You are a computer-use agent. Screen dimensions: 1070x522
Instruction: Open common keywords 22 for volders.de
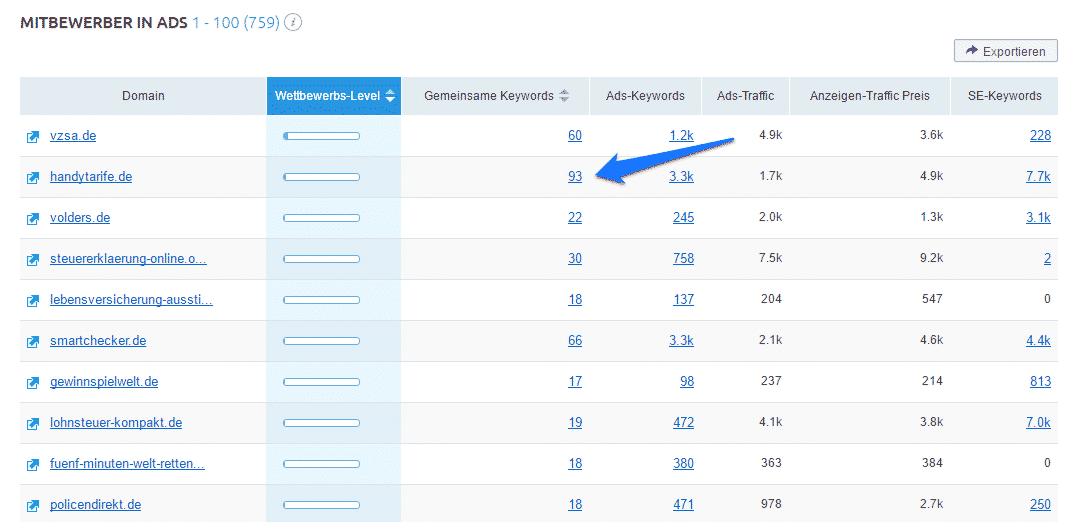tap(575, 218)
